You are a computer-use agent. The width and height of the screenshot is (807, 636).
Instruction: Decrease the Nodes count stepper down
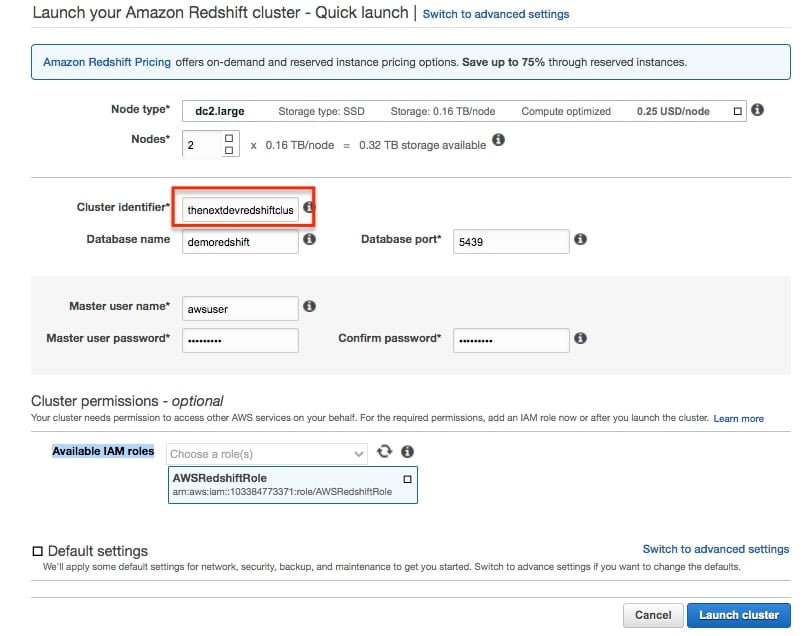point(229,150)
